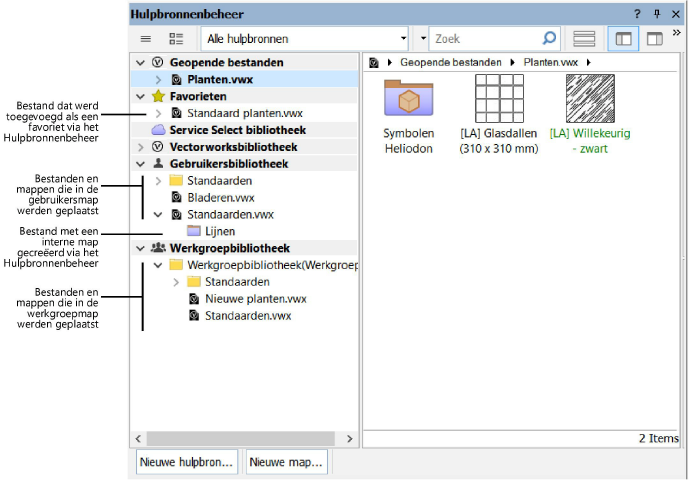Select the [LA] Glasdallen tile thumbnail
The width and height of the screenshot is (690, 481).
(499, 99)
